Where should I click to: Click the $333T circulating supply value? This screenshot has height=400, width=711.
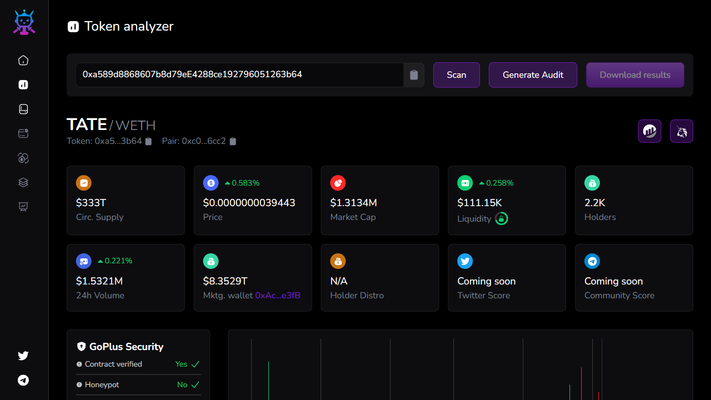[91, 203]
